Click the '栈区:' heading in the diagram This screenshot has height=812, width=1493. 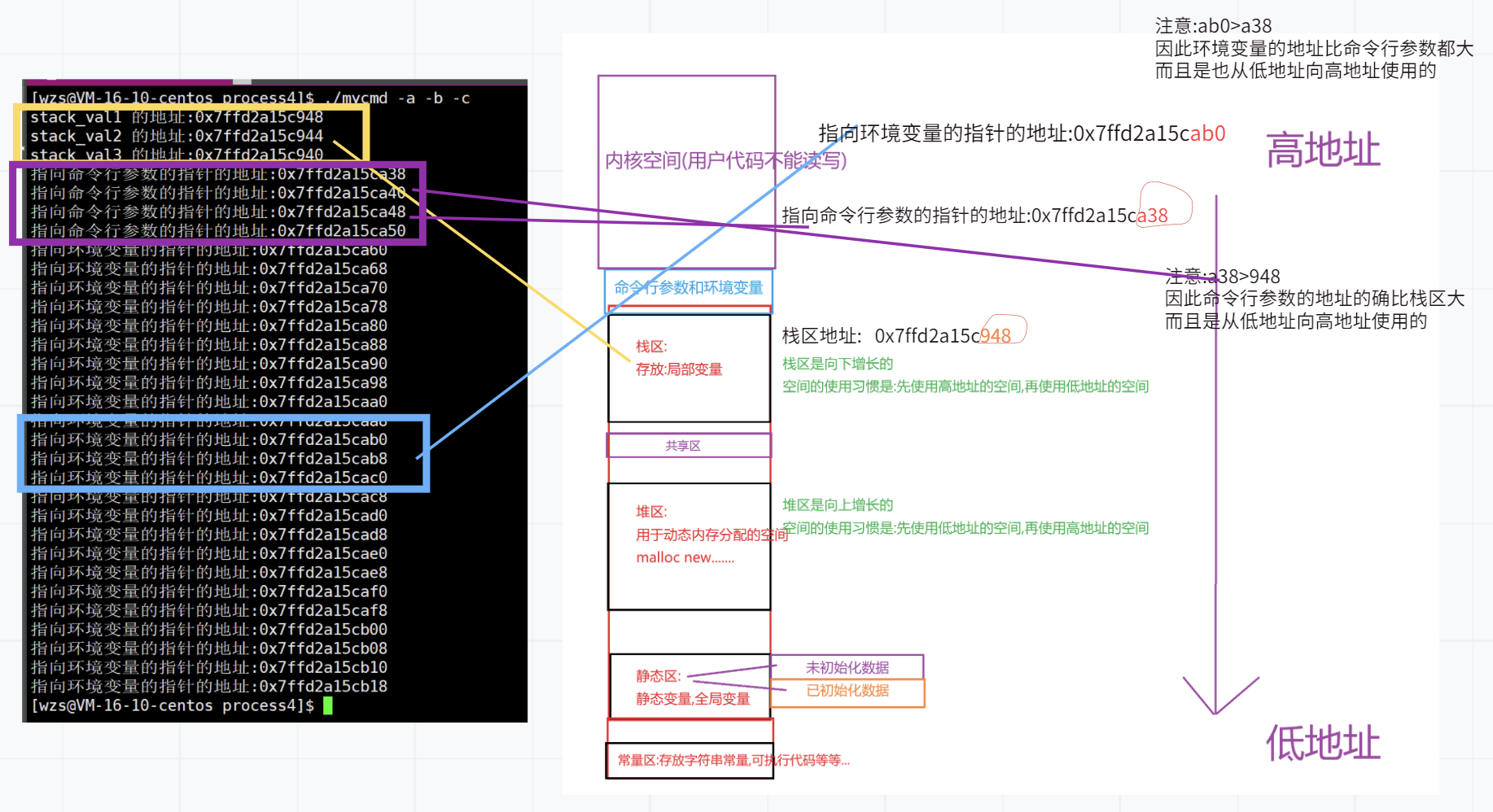coord(651,347)
